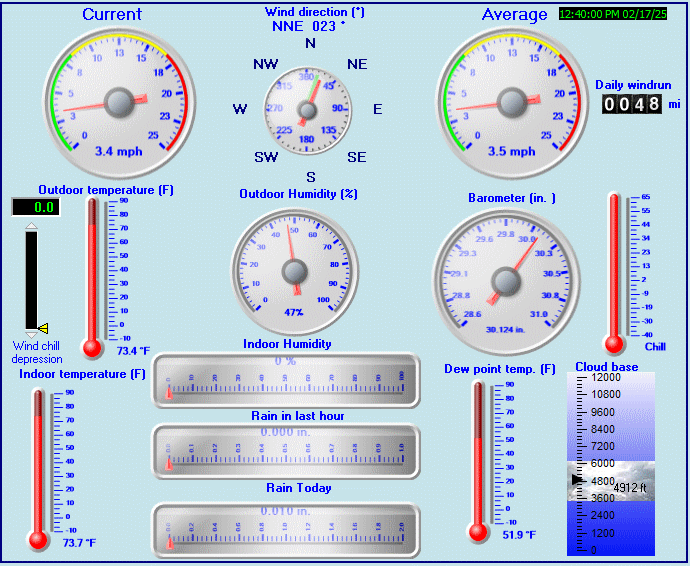Click the NNE 023 wind direction readout
Image resolution: width=690 pixels, height=566 pixels.
[309, 27]
